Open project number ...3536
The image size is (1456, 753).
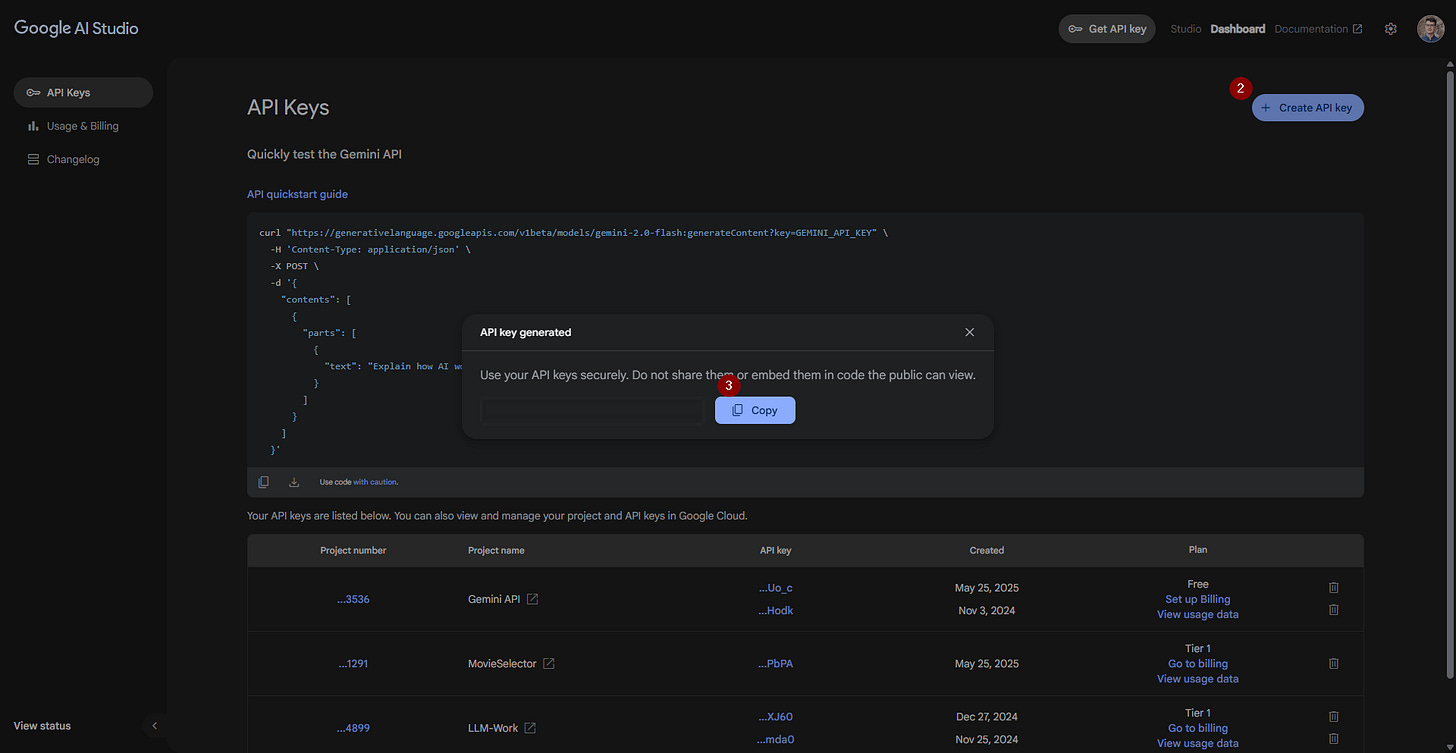353,599
